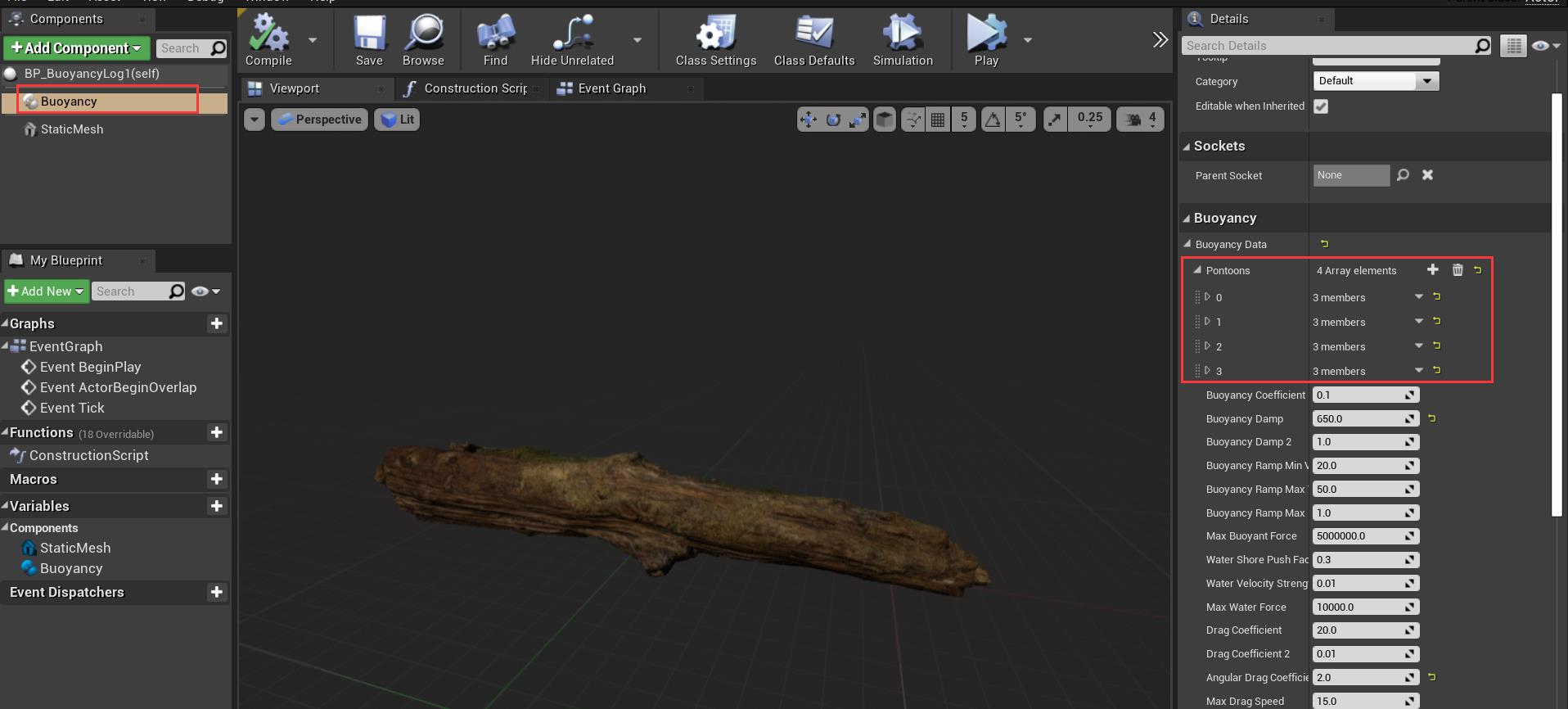
Task: Open Details view options eye icon
Action: [x=1546, y=46]
